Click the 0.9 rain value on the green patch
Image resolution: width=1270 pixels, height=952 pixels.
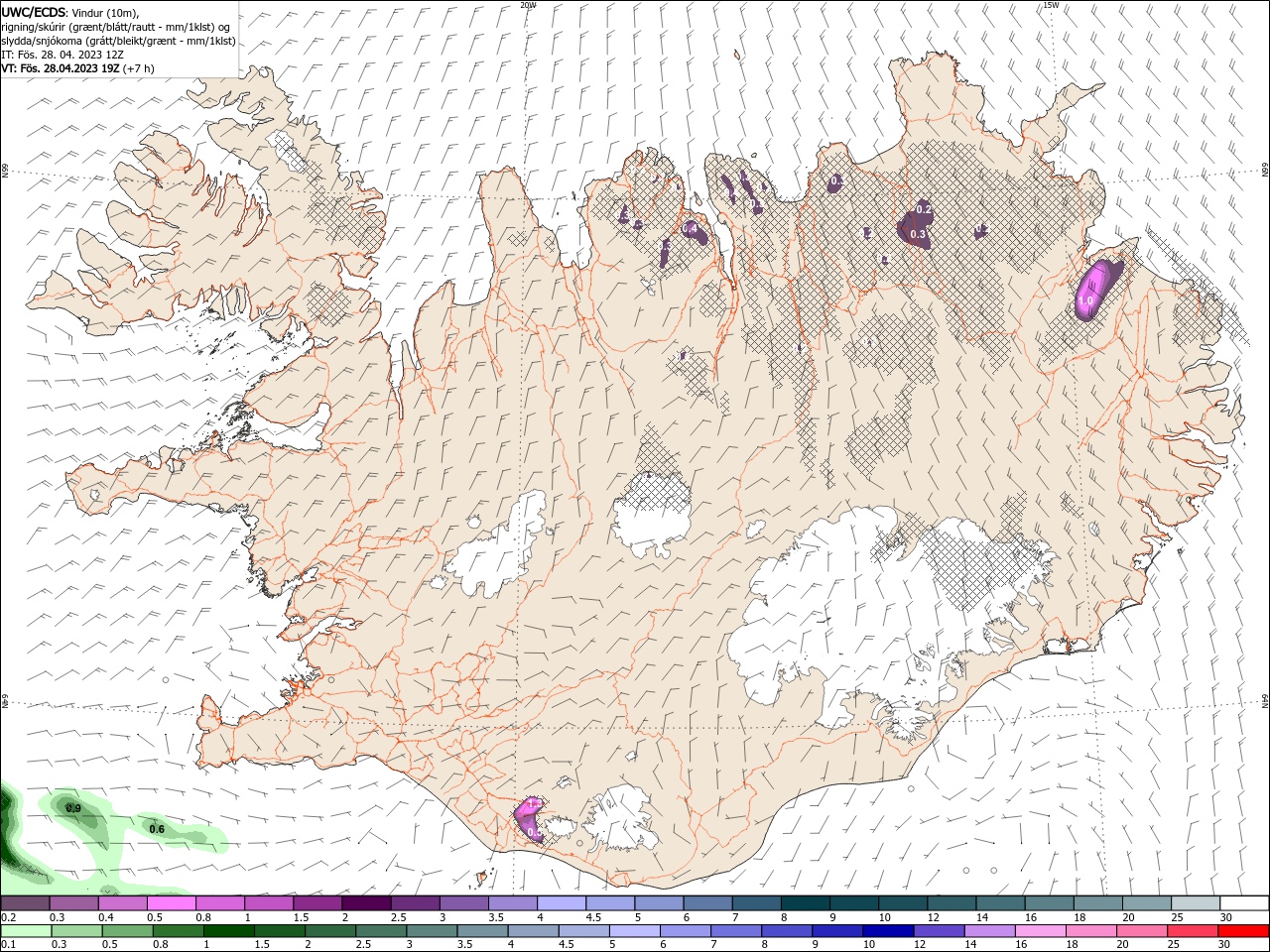click(72, 809)
